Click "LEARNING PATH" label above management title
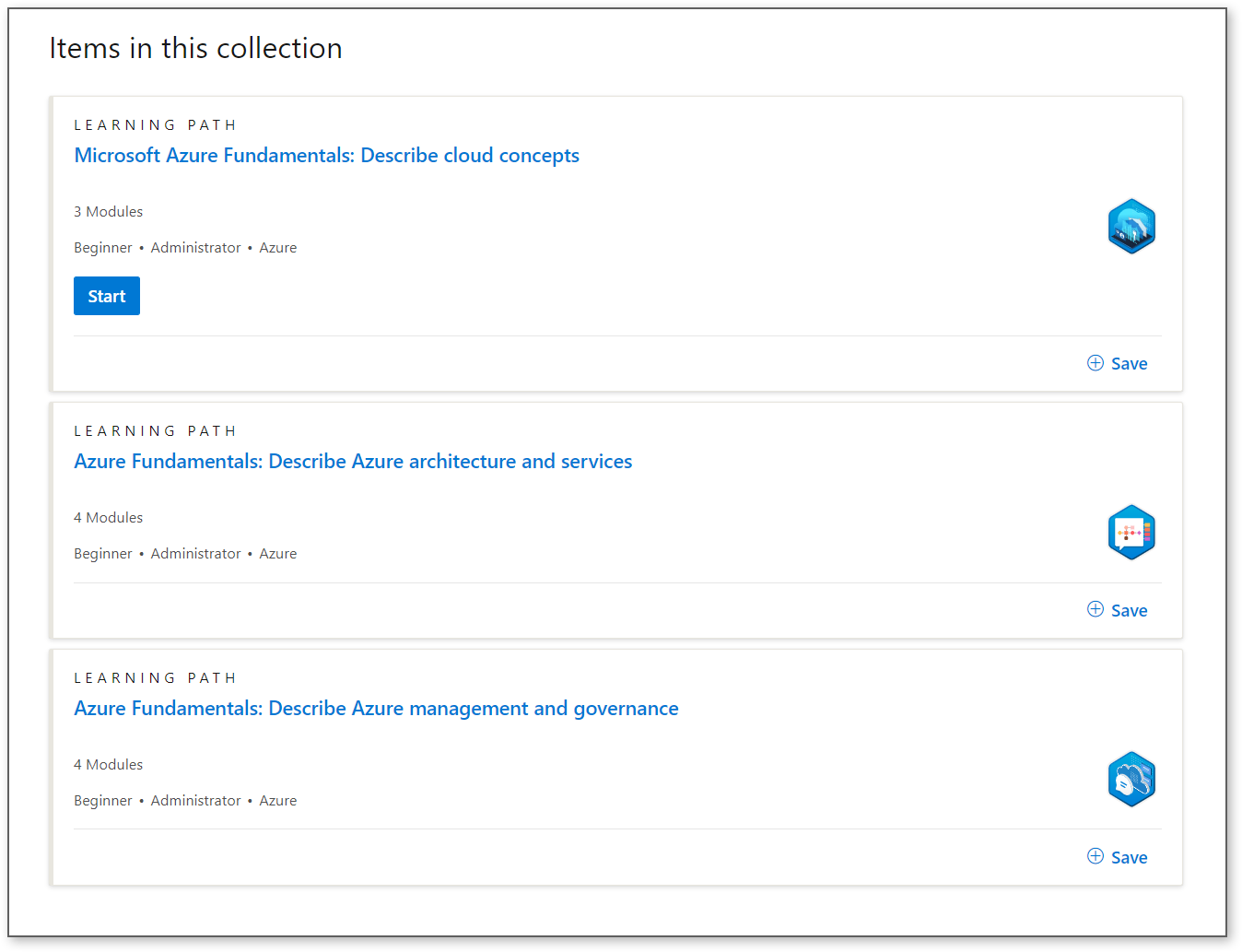 pos(156,678)
